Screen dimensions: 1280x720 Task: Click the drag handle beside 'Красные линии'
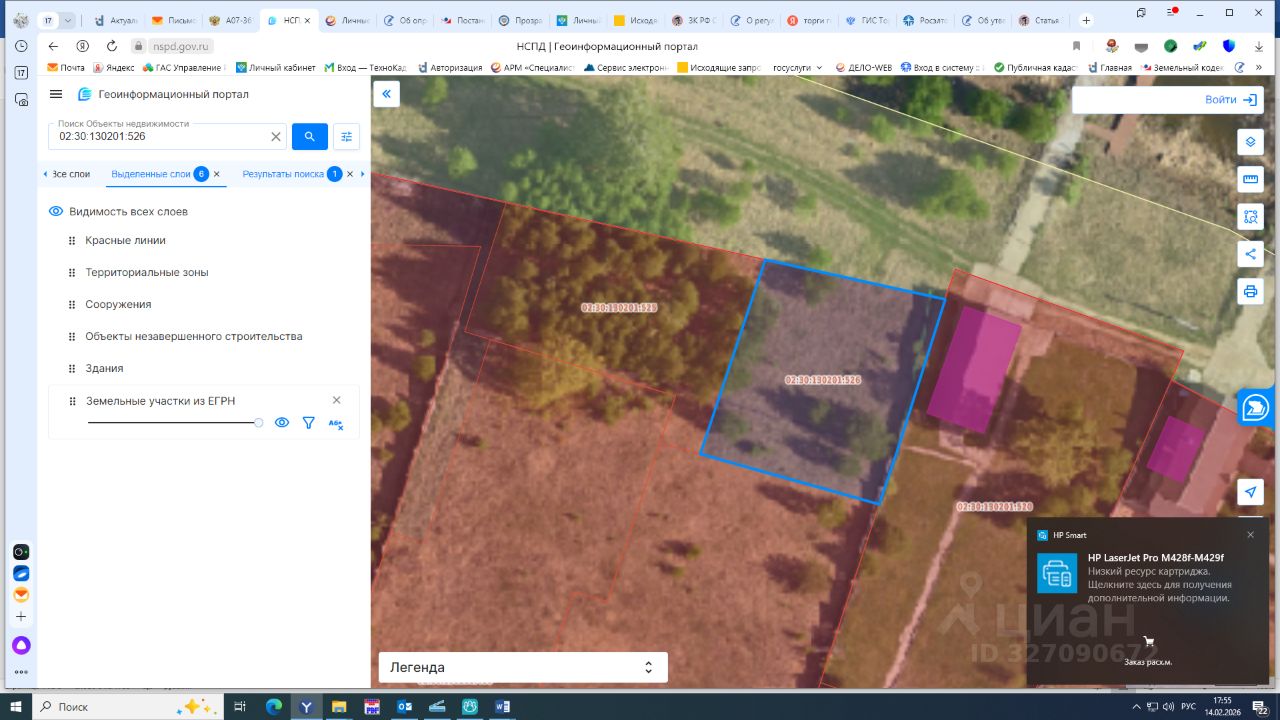click(x=72, y=241)
